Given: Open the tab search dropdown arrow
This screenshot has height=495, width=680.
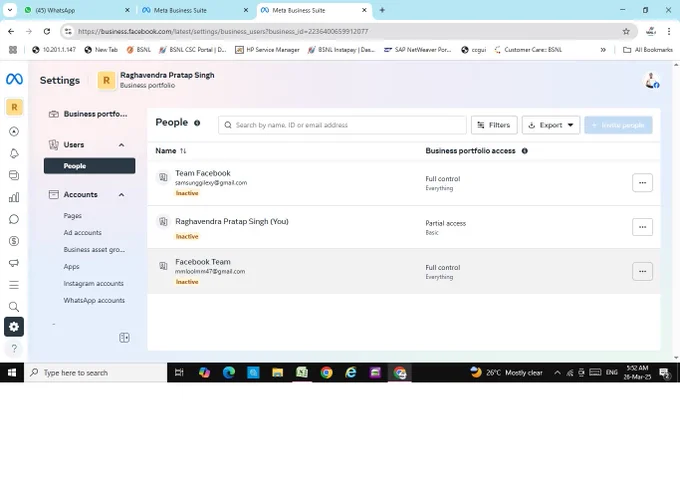Looking at the screenshot, I should 10,10.
